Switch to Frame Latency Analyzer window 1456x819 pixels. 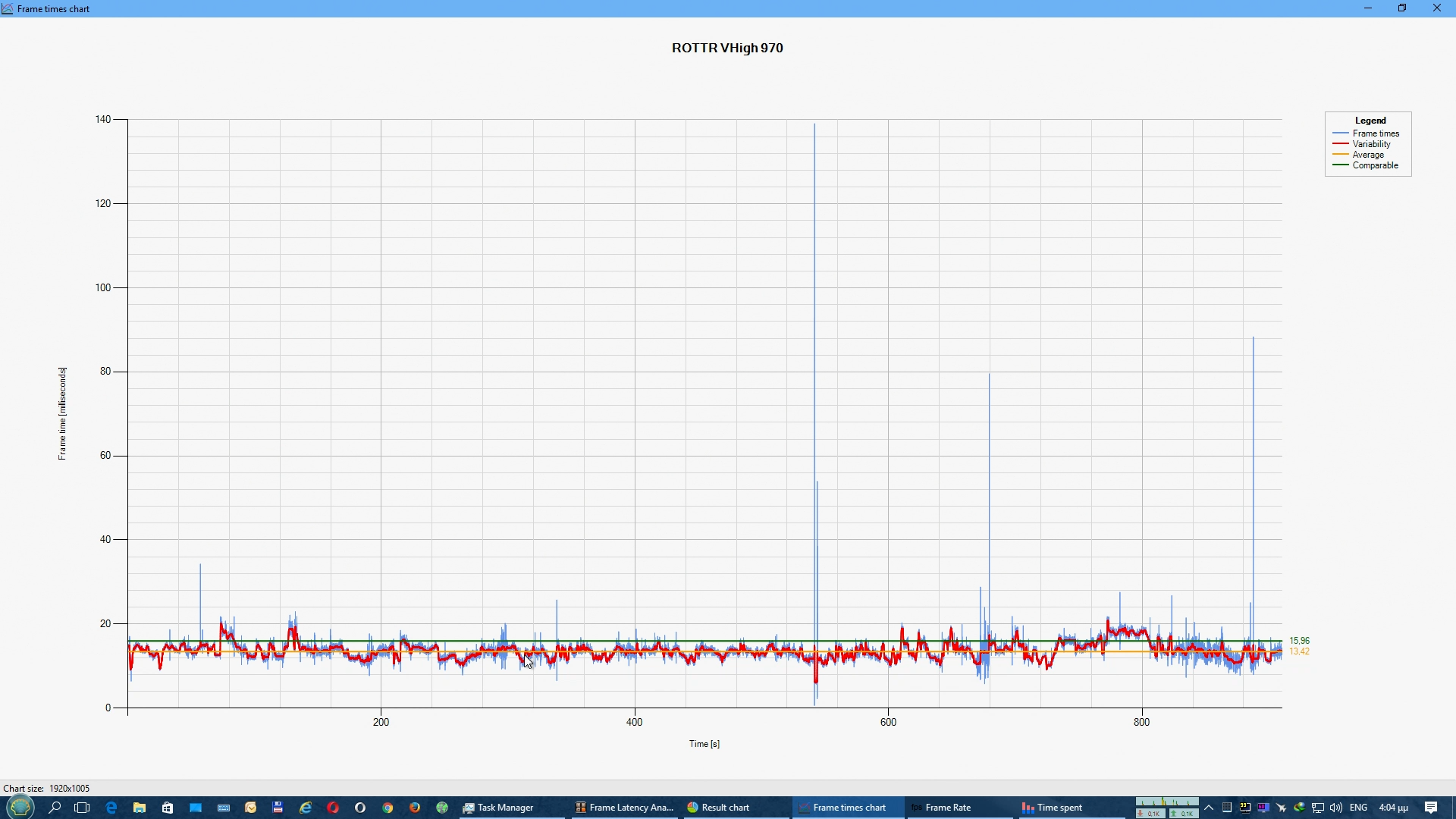(623, 808)
